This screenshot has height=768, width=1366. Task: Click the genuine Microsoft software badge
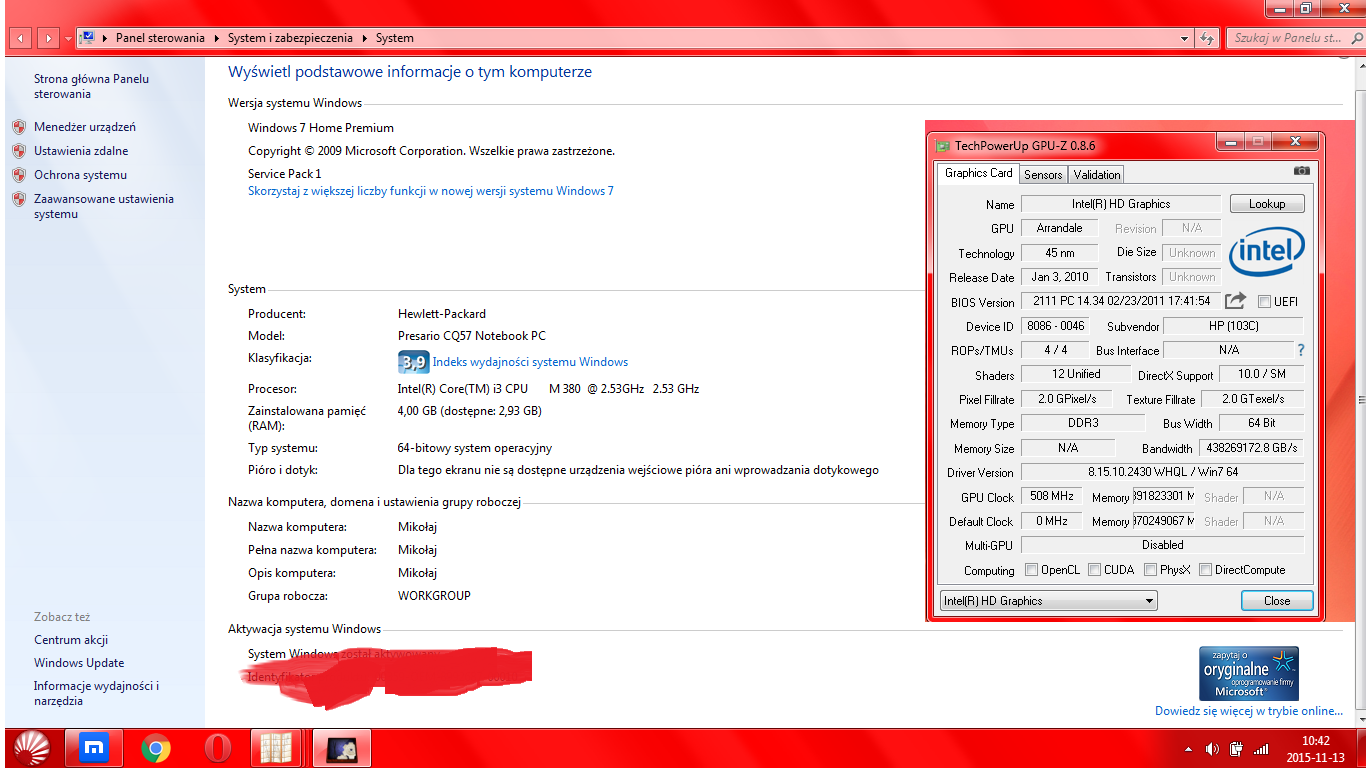point(1248,673)
